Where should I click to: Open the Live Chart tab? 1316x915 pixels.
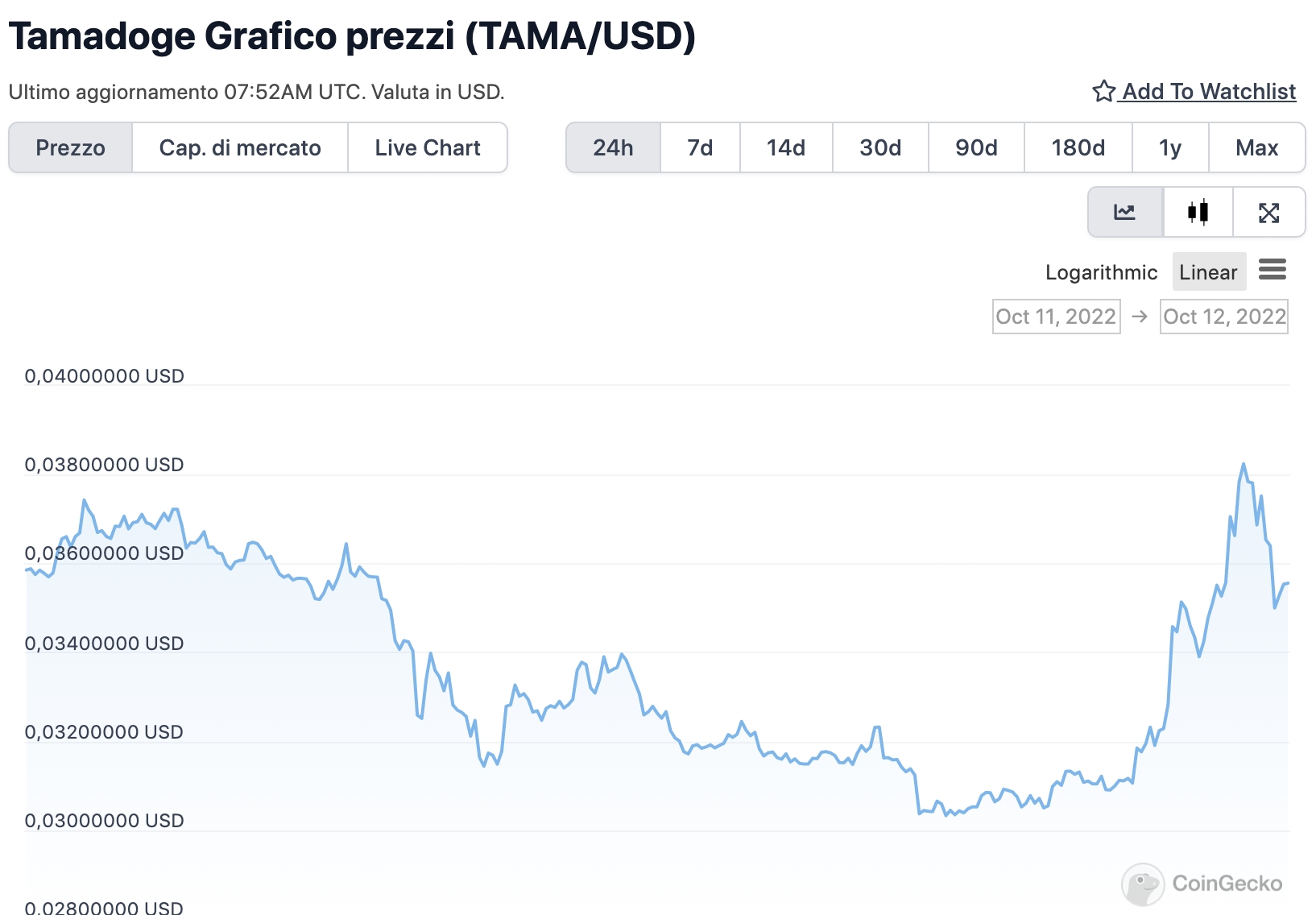(x=428, y=147)
